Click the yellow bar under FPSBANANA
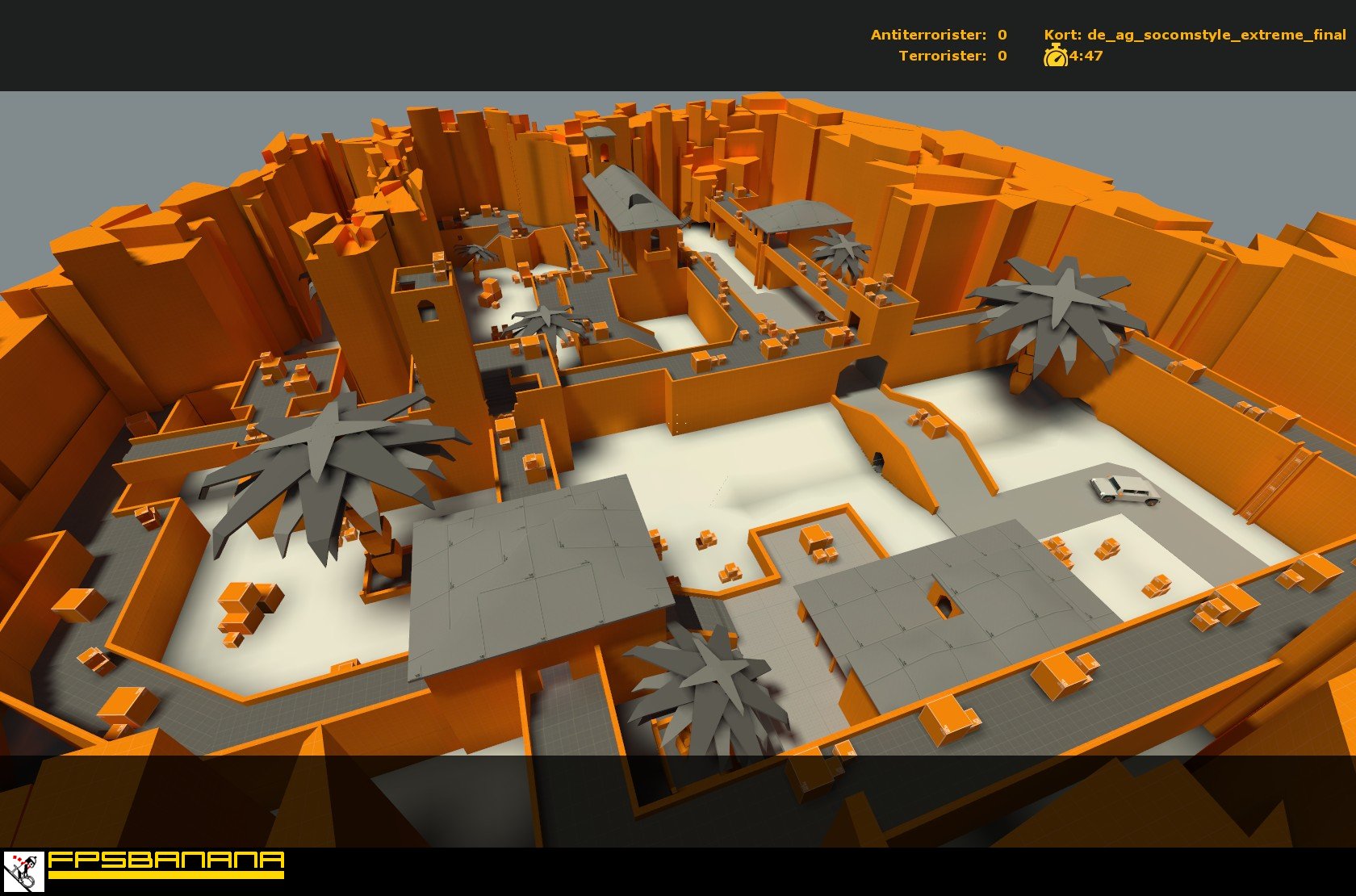Image resolution: width=1356 pixels, height=896 pixels. (165, 874)
